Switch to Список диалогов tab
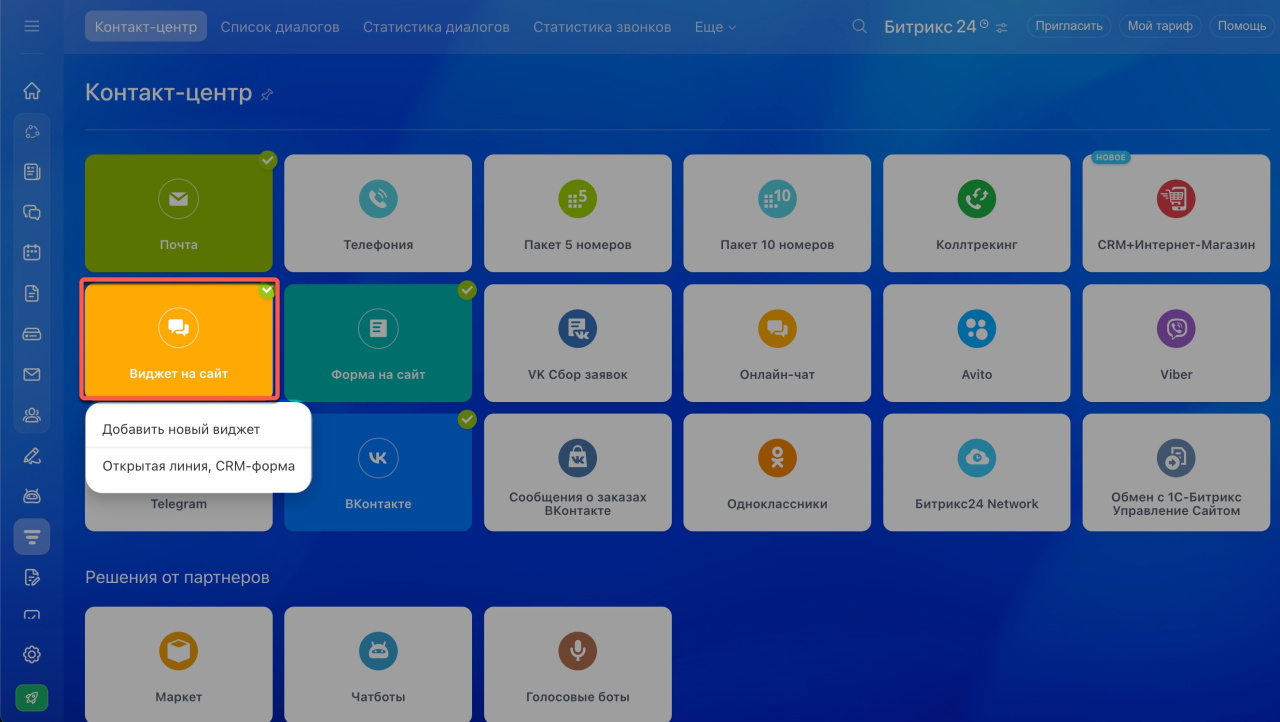 pyautogui.click(x=280, y=27)
